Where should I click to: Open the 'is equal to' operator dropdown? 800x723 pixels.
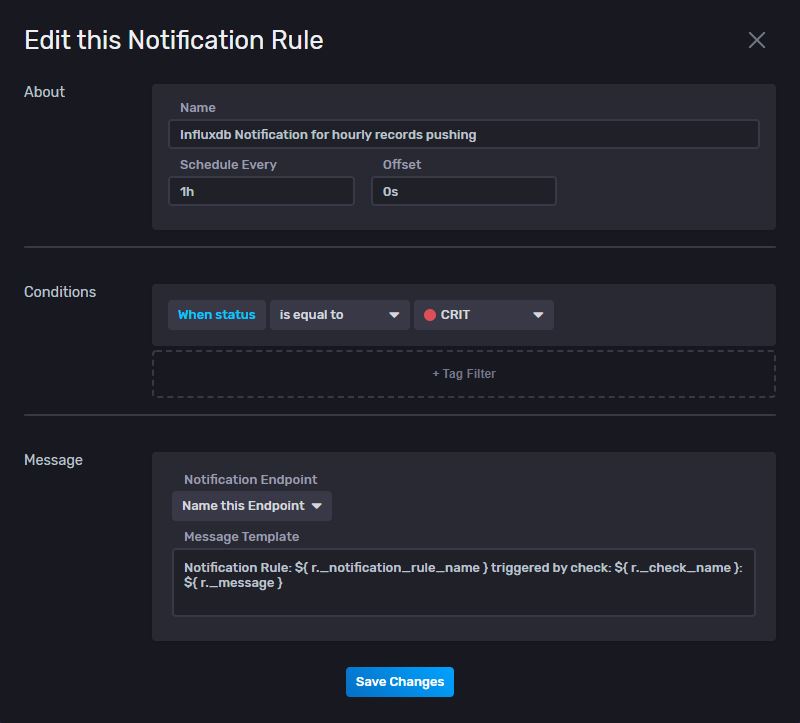pyautogui.click(x=340, y=315)
